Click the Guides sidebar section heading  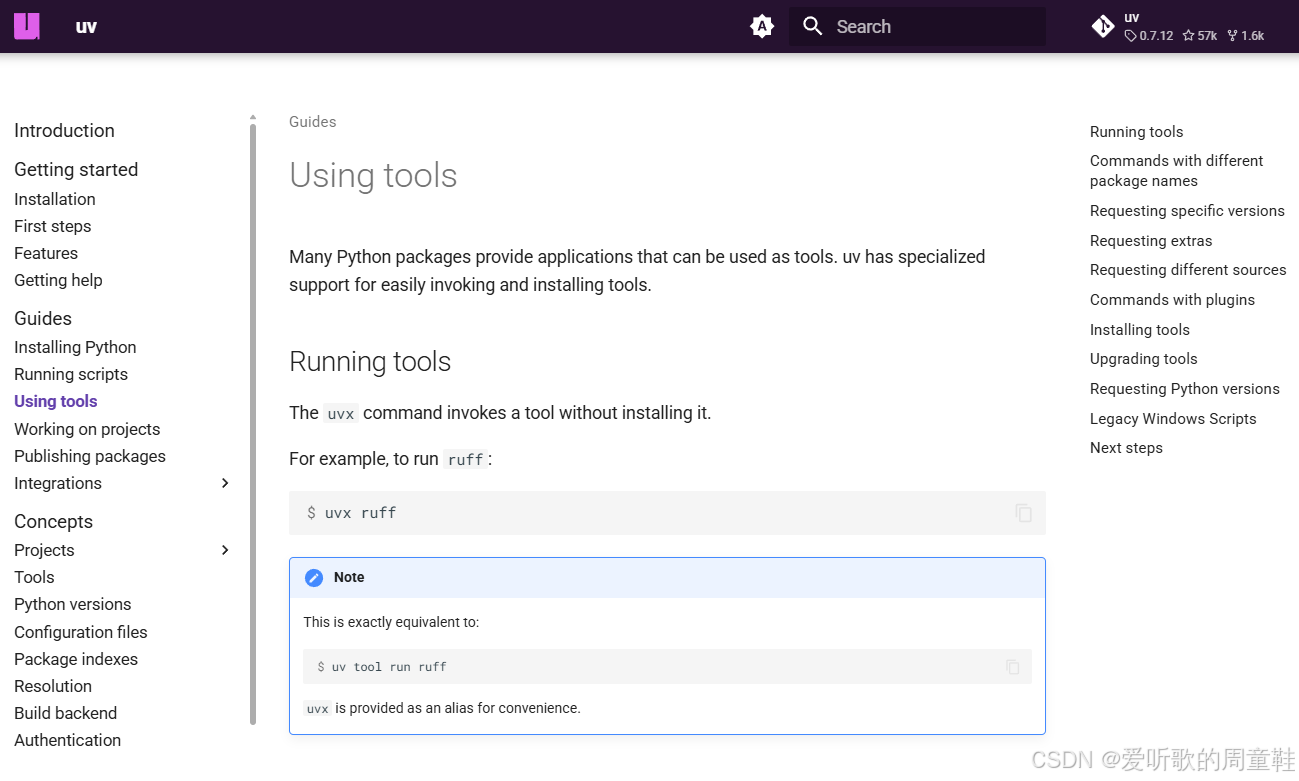(43, 319)
